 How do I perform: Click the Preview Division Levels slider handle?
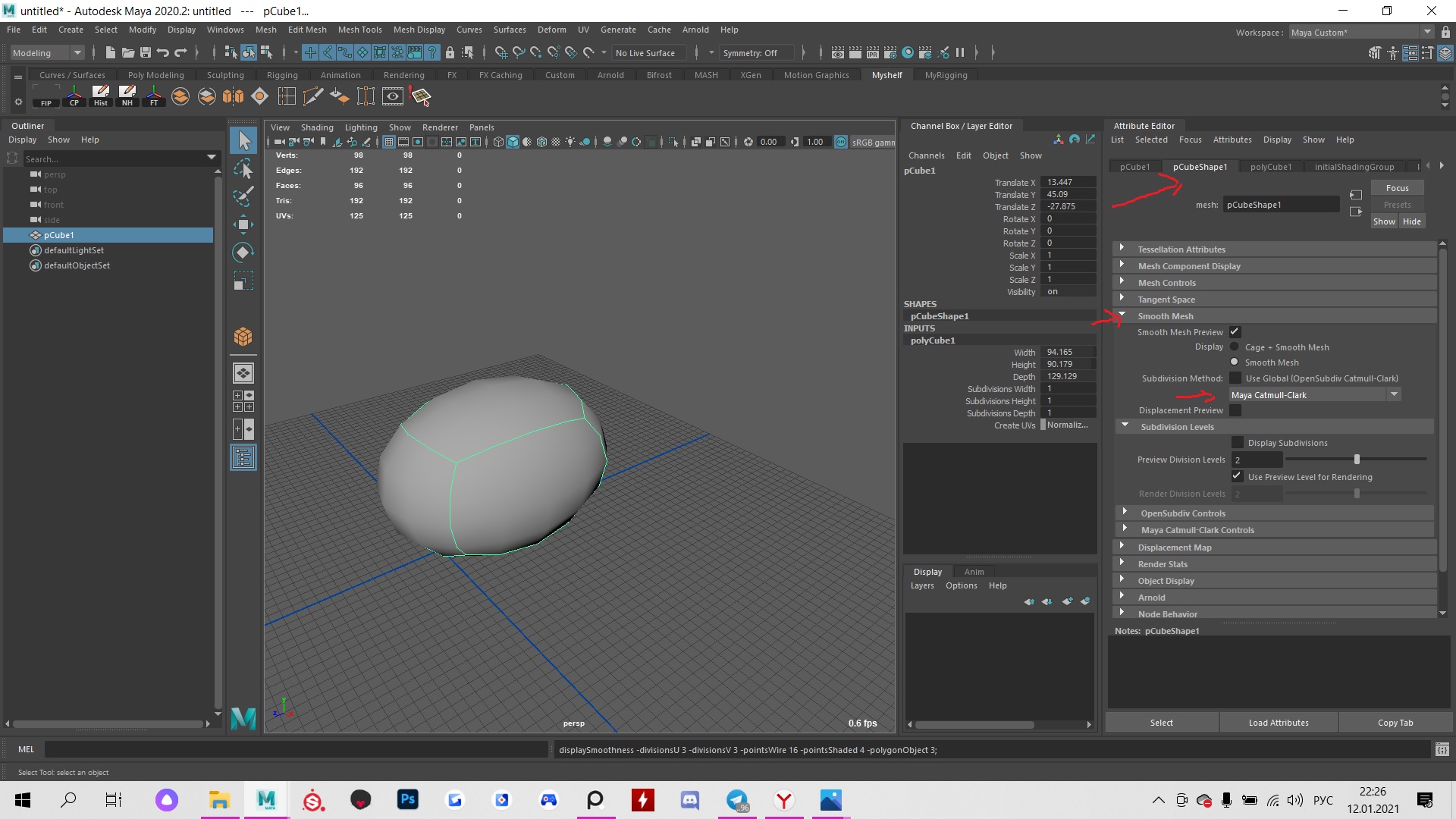[1357, 459]
